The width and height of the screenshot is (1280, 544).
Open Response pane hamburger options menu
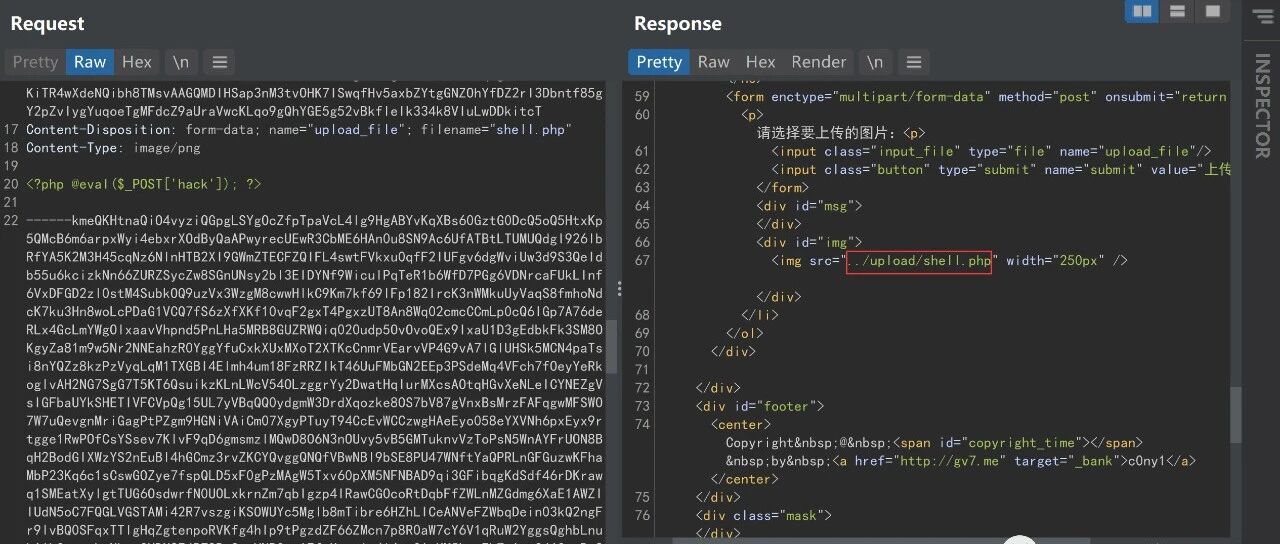pos(915,62)
